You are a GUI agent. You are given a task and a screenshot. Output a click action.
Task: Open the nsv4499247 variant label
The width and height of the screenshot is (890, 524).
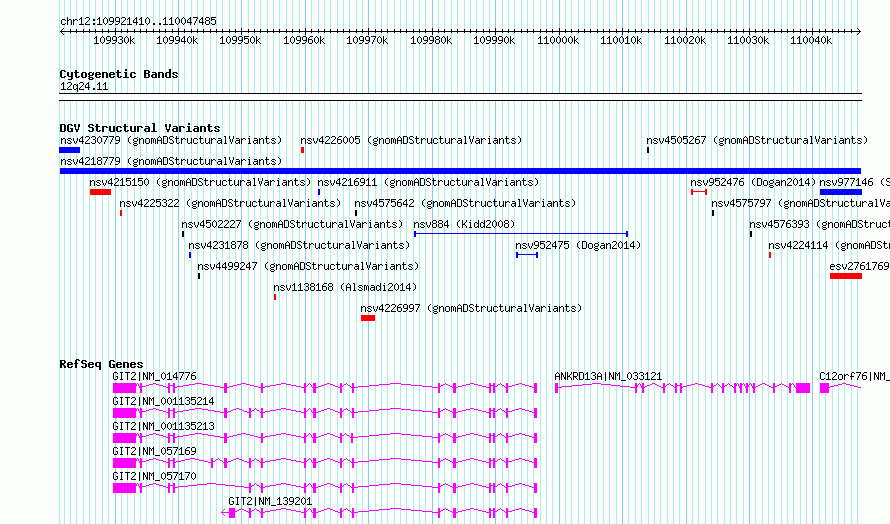coord(308,266)
